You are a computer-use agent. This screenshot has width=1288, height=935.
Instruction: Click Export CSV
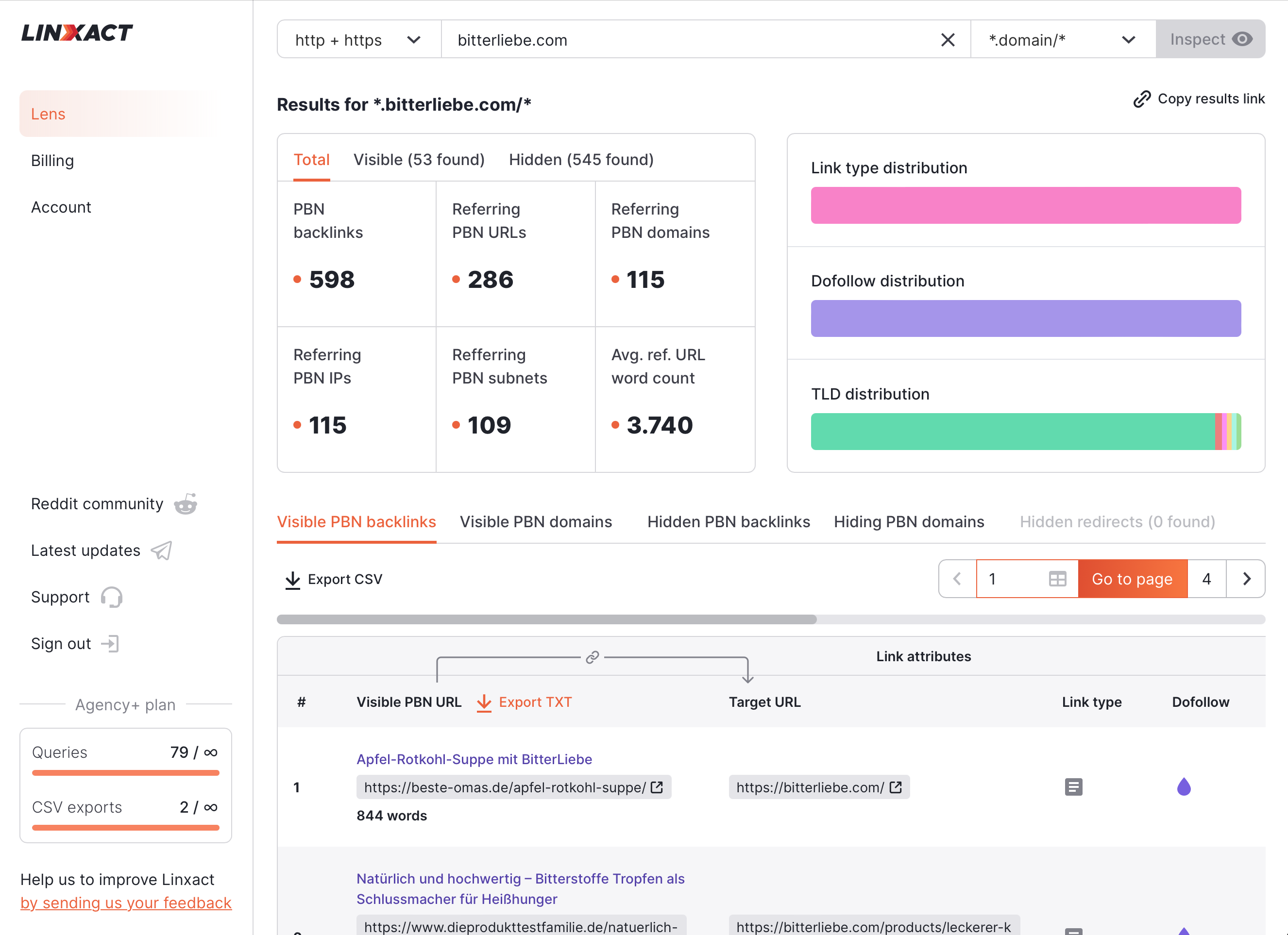coord(334,580)
